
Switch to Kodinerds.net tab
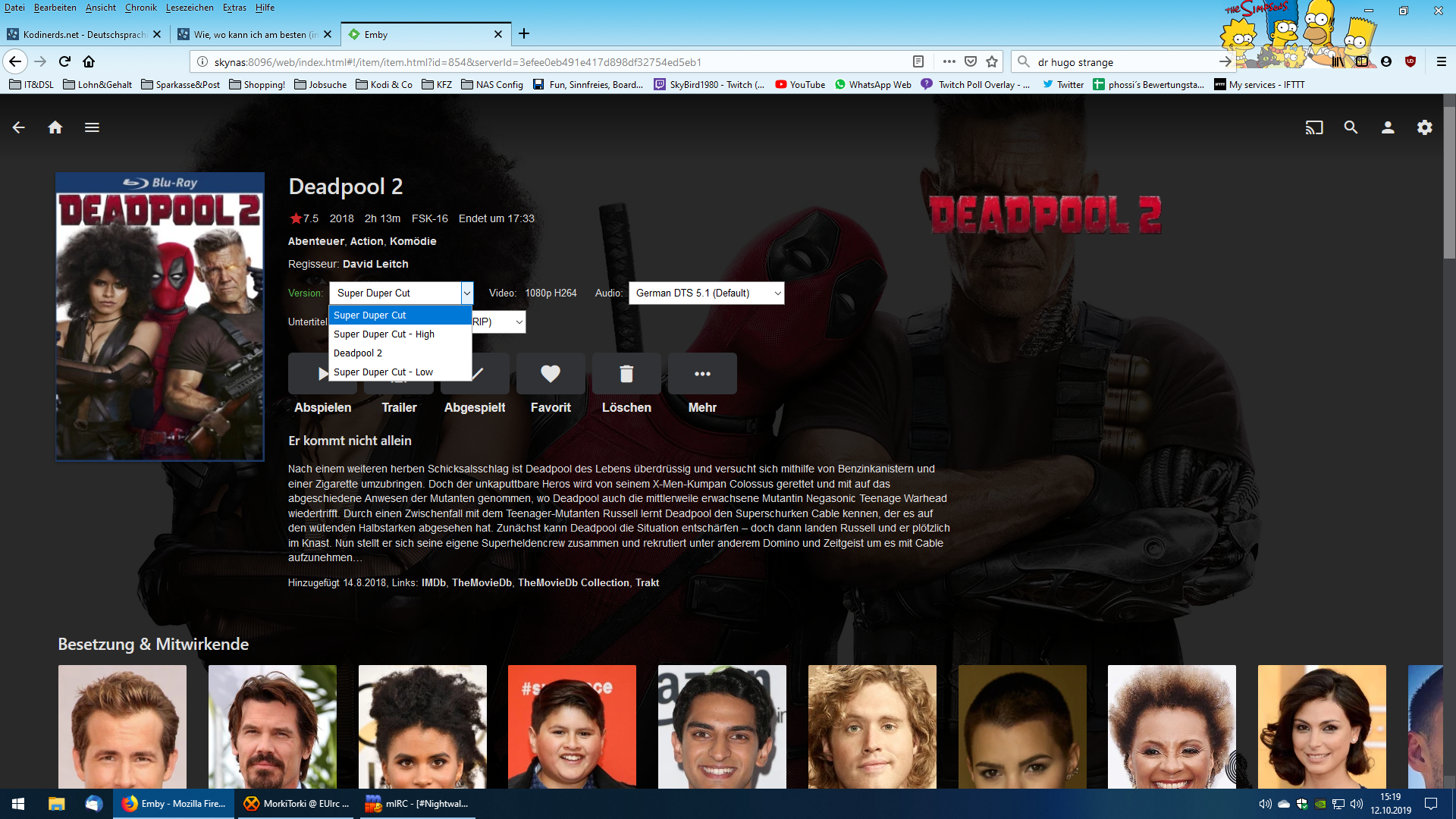click(x=84, y=34)
